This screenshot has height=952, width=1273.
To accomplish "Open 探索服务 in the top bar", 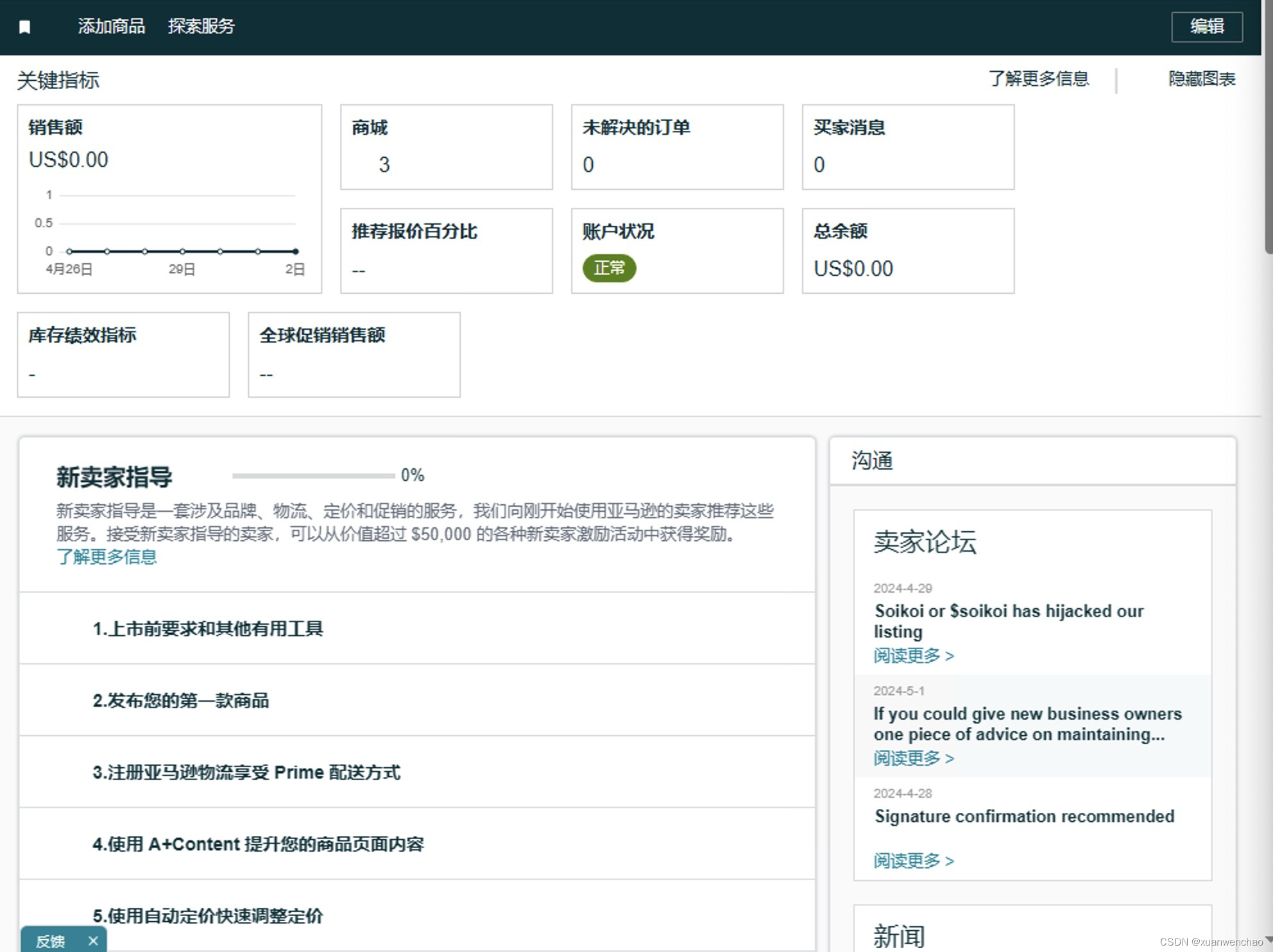I will pos(201,26).
